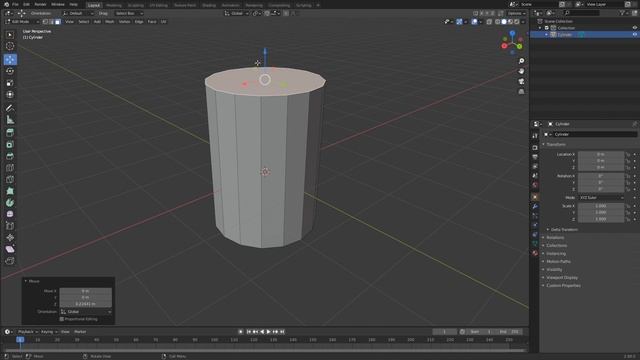The image size is (640, 360).
Task: Select the Select Box tool in toolbar
Action: click(10, 35)
